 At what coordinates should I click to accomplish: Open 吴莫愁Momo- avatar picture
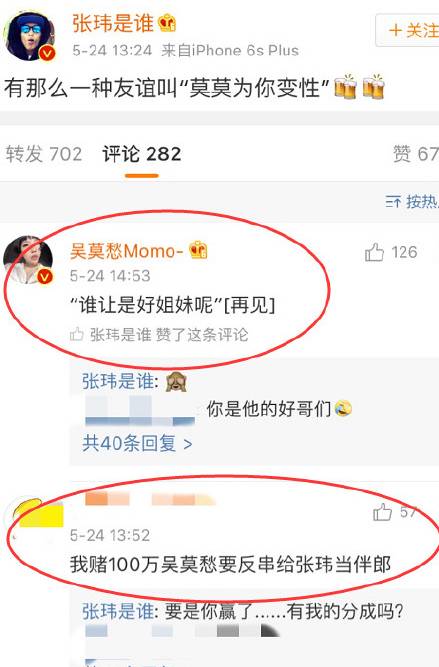[x=28, y=260]
